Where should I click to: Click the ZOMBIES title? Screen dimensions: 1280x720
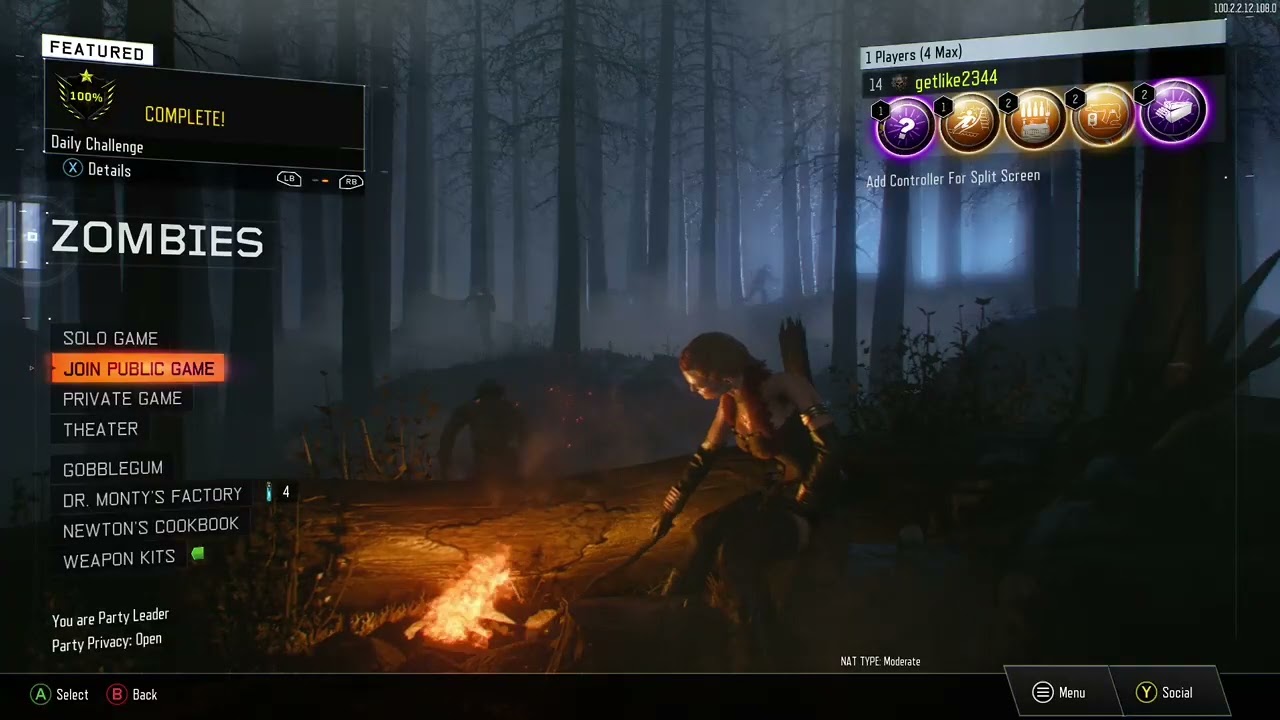[157, 239]
